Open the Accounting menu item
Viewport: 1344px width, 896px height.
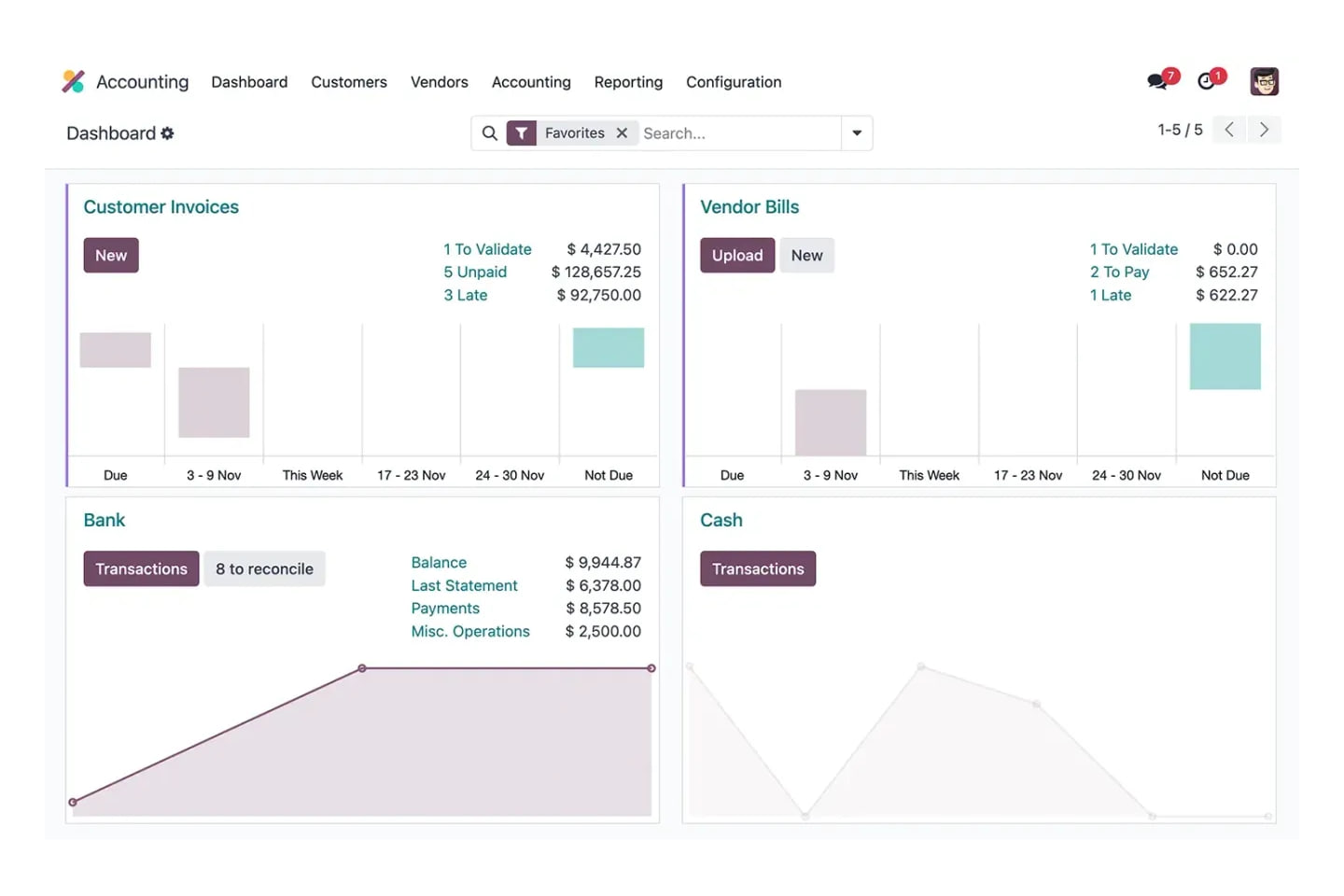pos(531,82)
